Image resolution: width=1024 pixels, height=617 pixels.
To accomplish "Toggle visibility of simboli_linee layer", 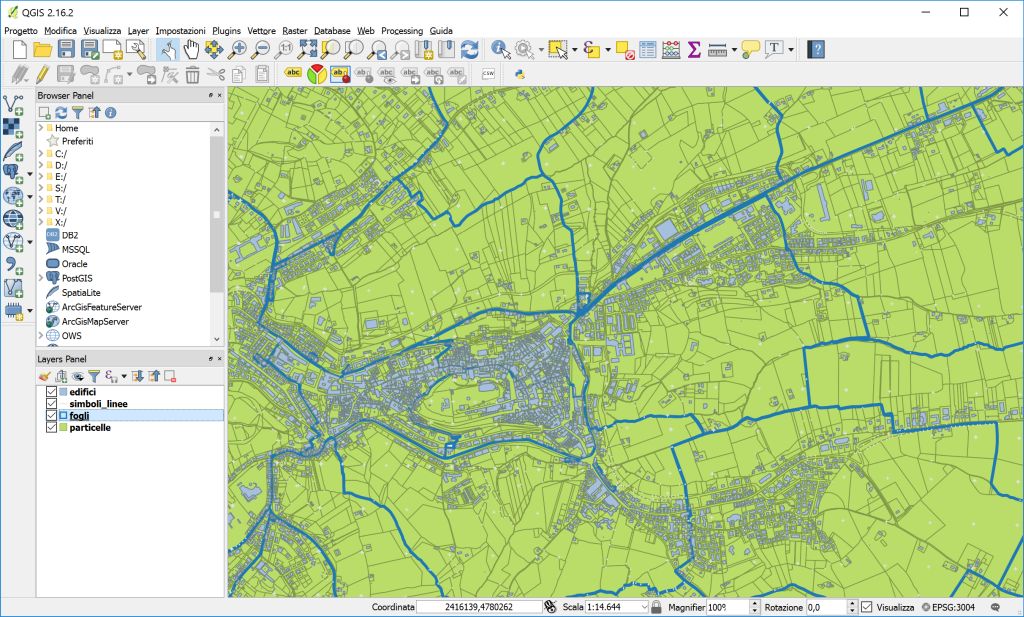I will (51, 403).
